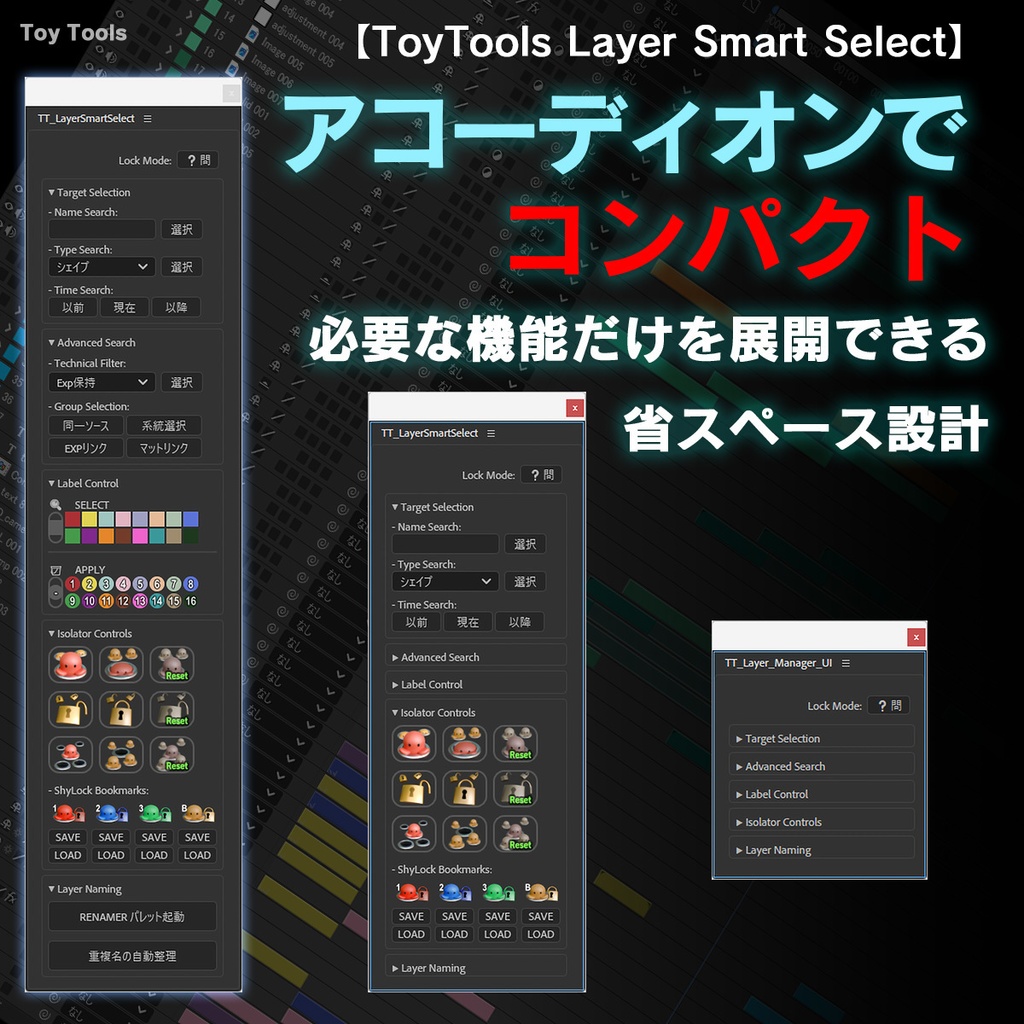The width and height of the screenshot is (1024, 1024).
Task: Open the TT_LayerSmartSelect hamburger menu
Action: (x=148, y=119)
